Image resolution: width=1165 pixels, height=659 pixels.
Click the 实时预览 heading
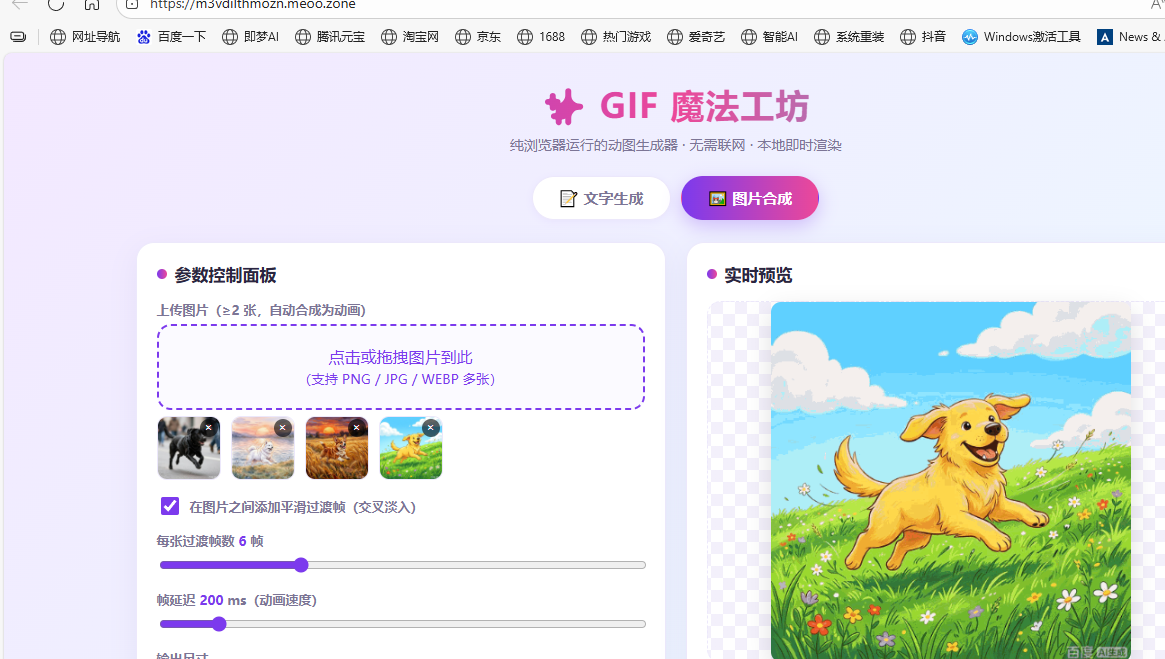(x=758, y=275)
